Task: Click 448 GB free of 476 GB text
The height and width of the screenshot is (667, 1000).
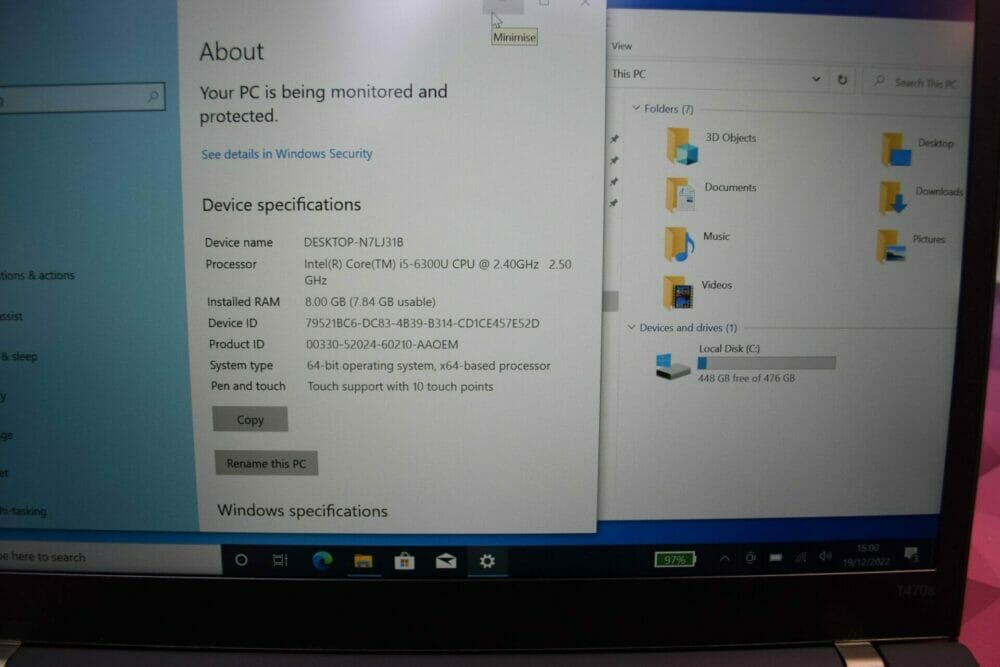Action: (746, 378)
